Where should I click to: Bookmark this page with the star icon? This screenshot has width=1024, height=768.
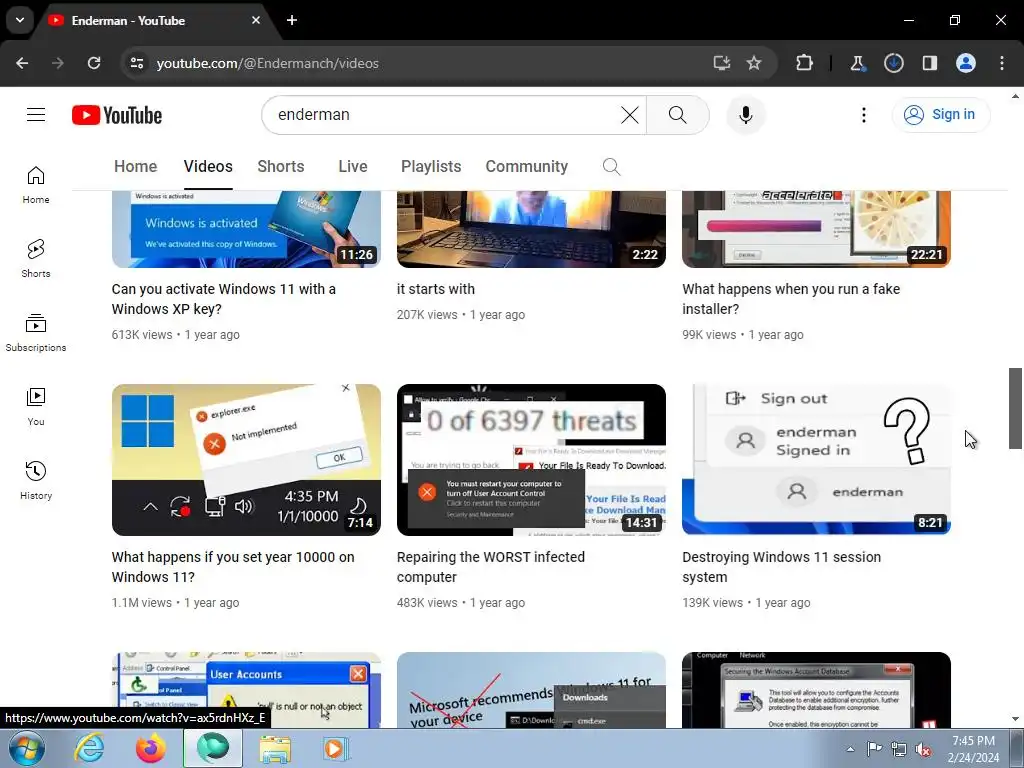point(754,63)
